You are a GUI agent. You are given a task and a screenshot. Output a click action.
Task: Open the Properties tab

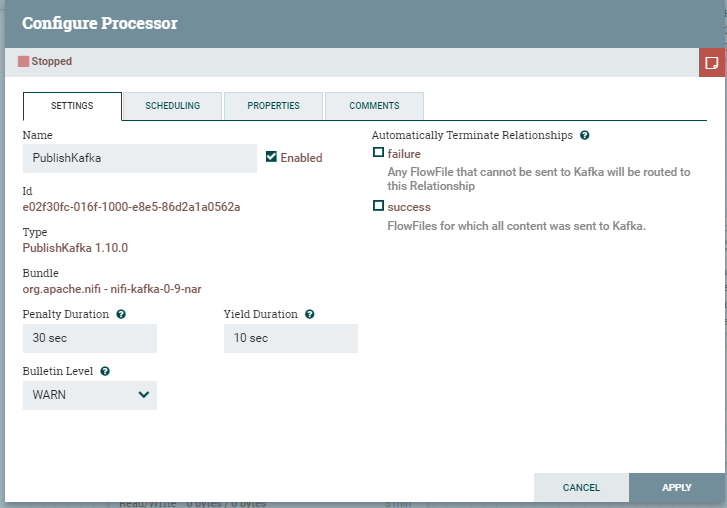point(273,106)
